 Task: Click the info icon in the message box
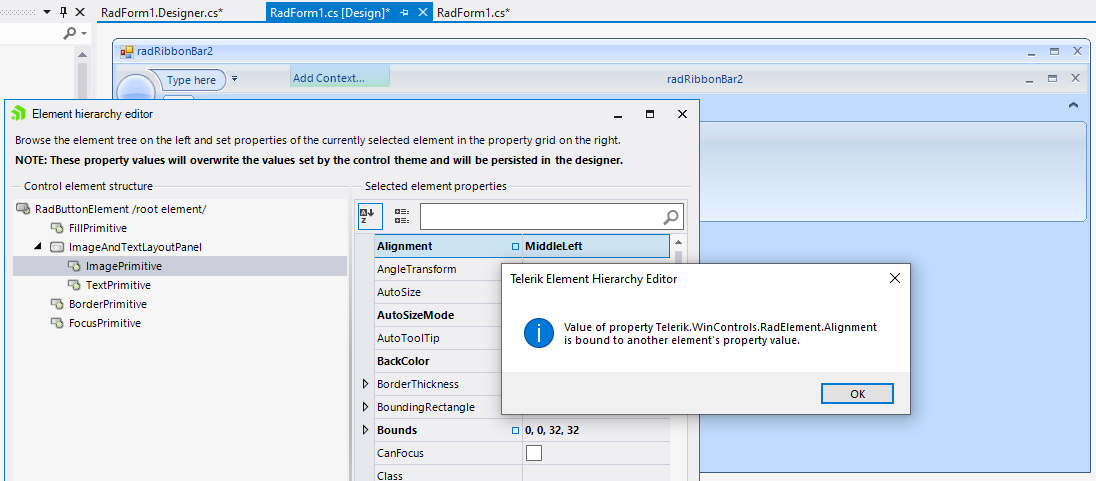[539, 333]
